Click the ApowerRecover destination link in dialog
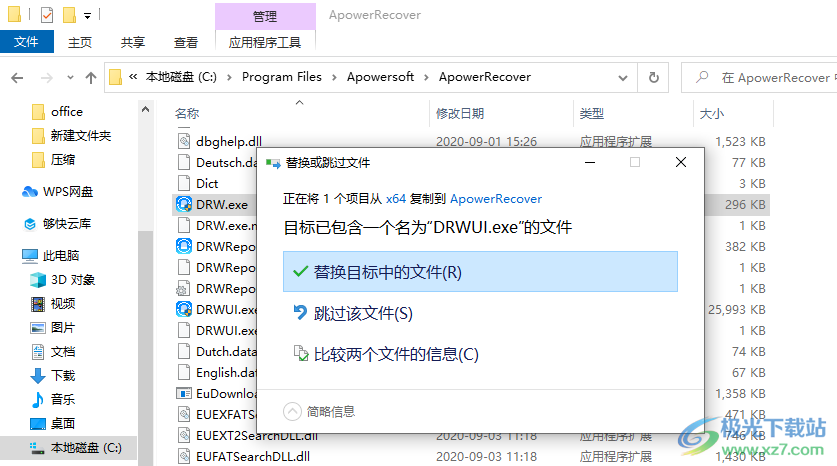This screenshot has width=837, height=466. [496, 199]
